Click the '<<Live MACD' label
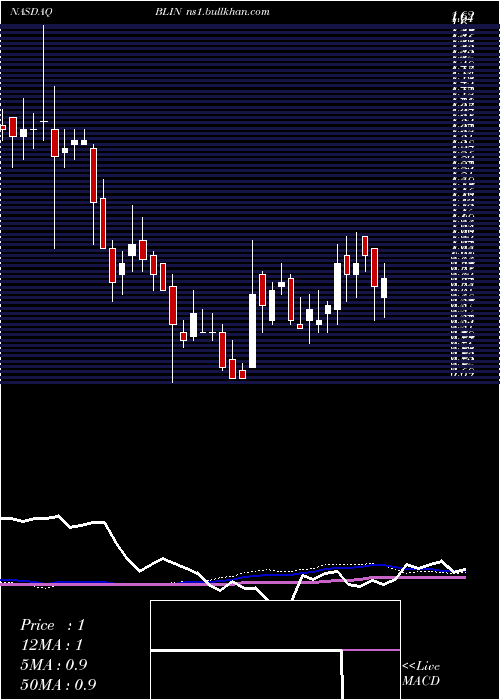The image size is (500, 700). [421, 674]
